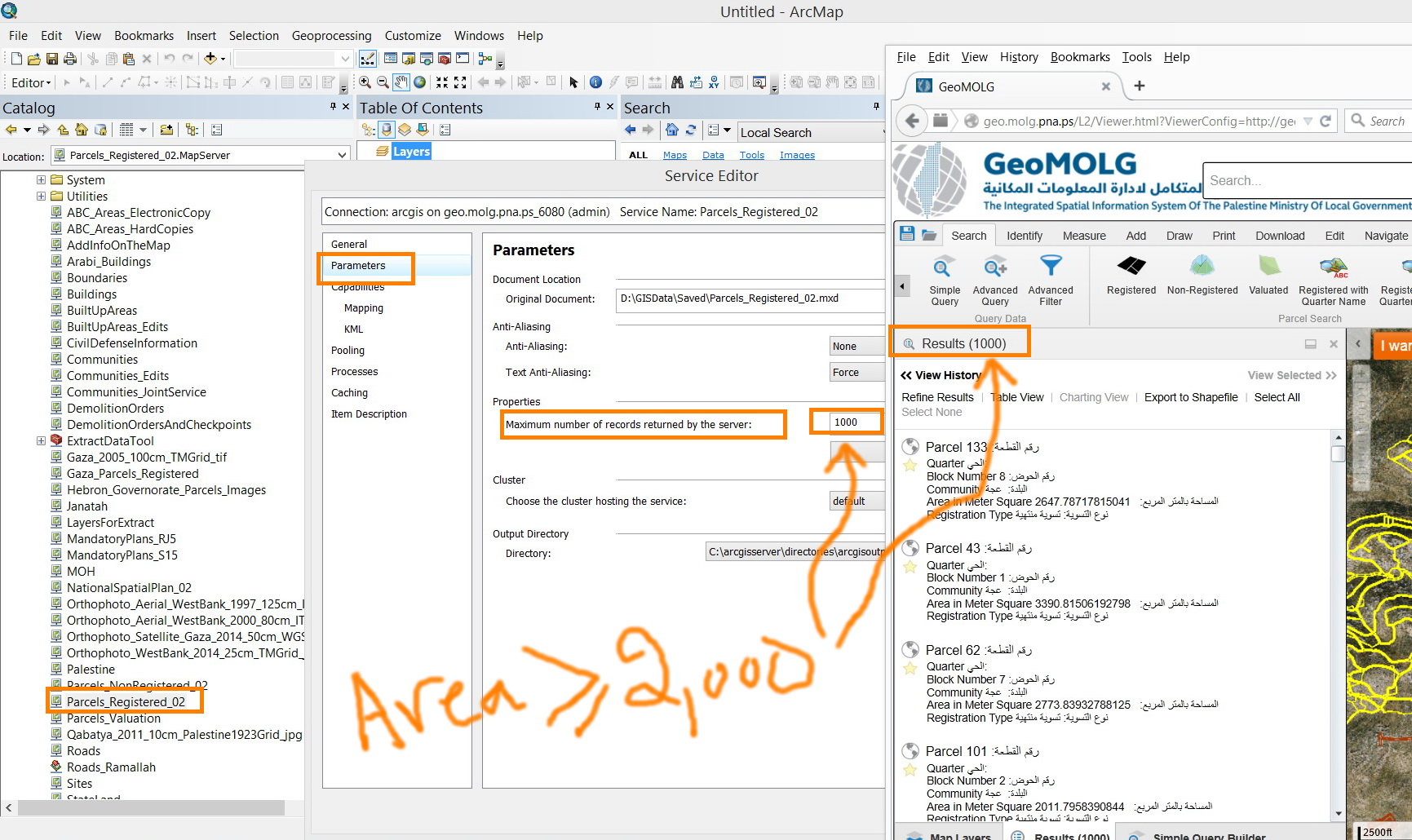Click List By Source icon in Table Of Contents
The width and height of the screenshot is (1412, 840).
387,130
